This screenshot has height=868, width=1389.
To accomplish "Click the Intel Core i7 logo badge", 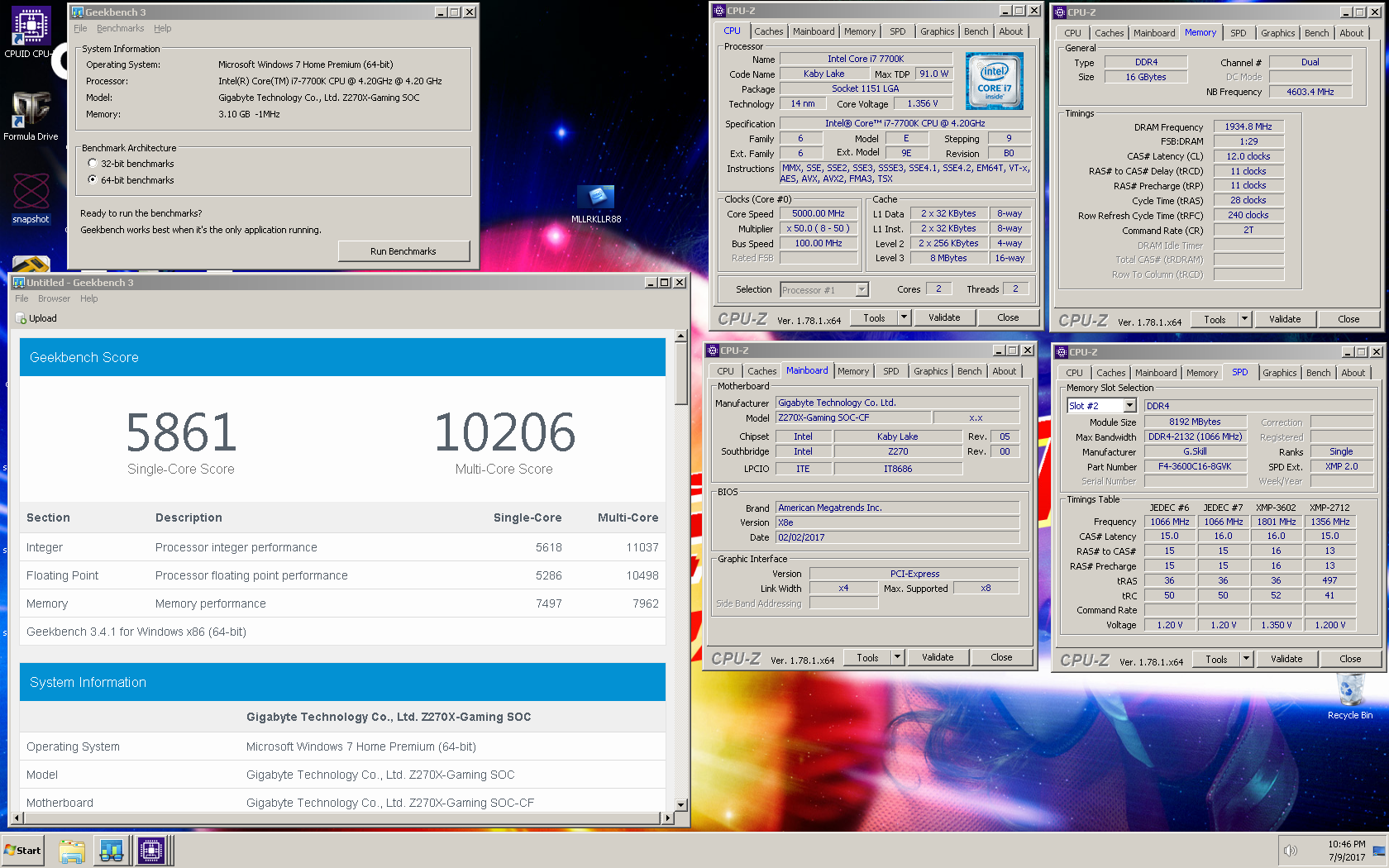I will tap(995, 81).
